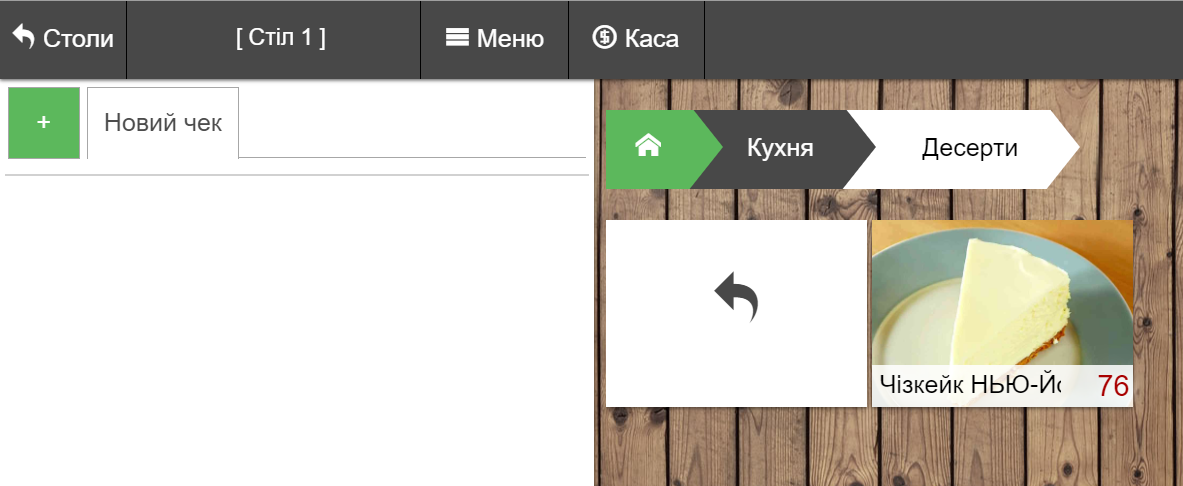Screen dimensions: 1183x486
Task: Add the cheesecake by clicking its photo
Action: tap(1001, 290)
